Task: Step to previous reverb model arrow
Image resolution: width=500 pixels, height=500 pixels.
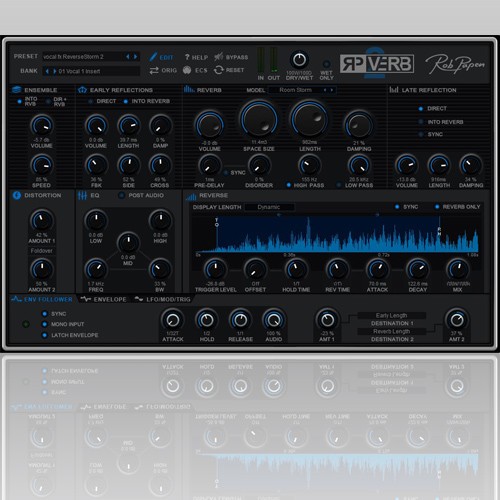Action: (x=325, y=90)
